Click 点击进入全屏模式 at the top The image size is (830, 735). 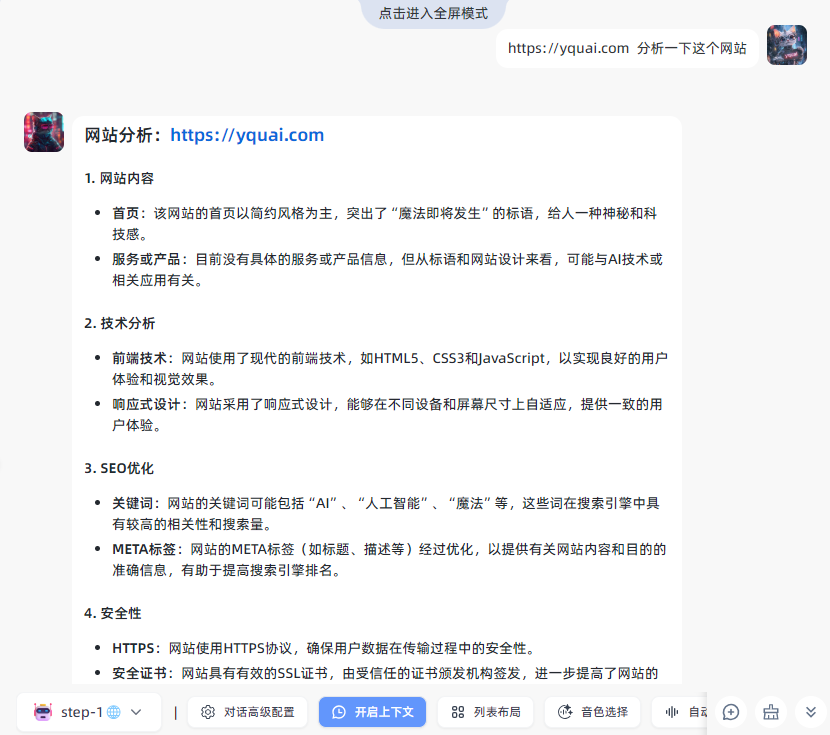click(434, 14)
